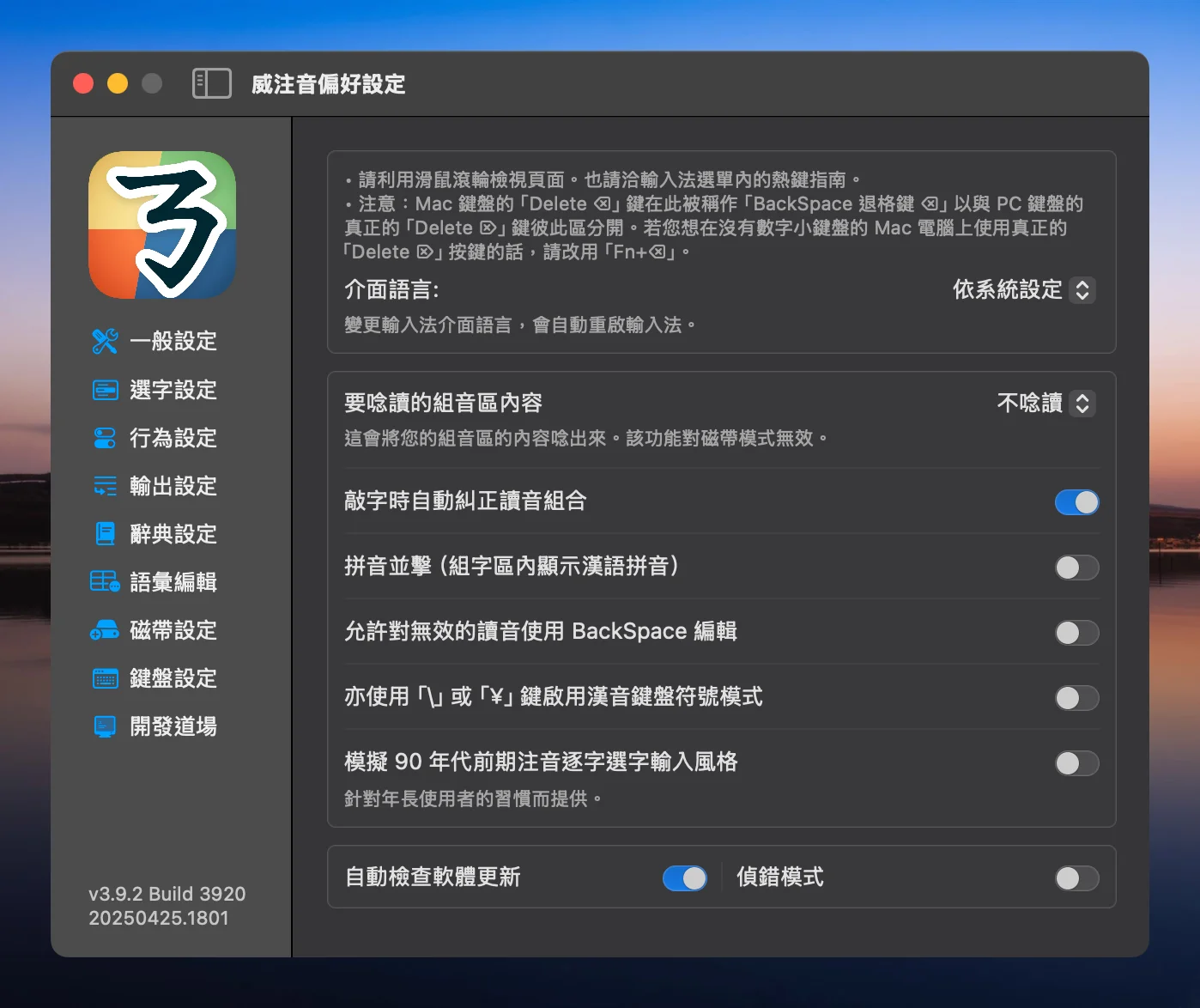This screenshot has height=1008, width=1200.
Task: Disable 敲字時自動糾正讀音組合 toggle
Action: [1076, 502]
